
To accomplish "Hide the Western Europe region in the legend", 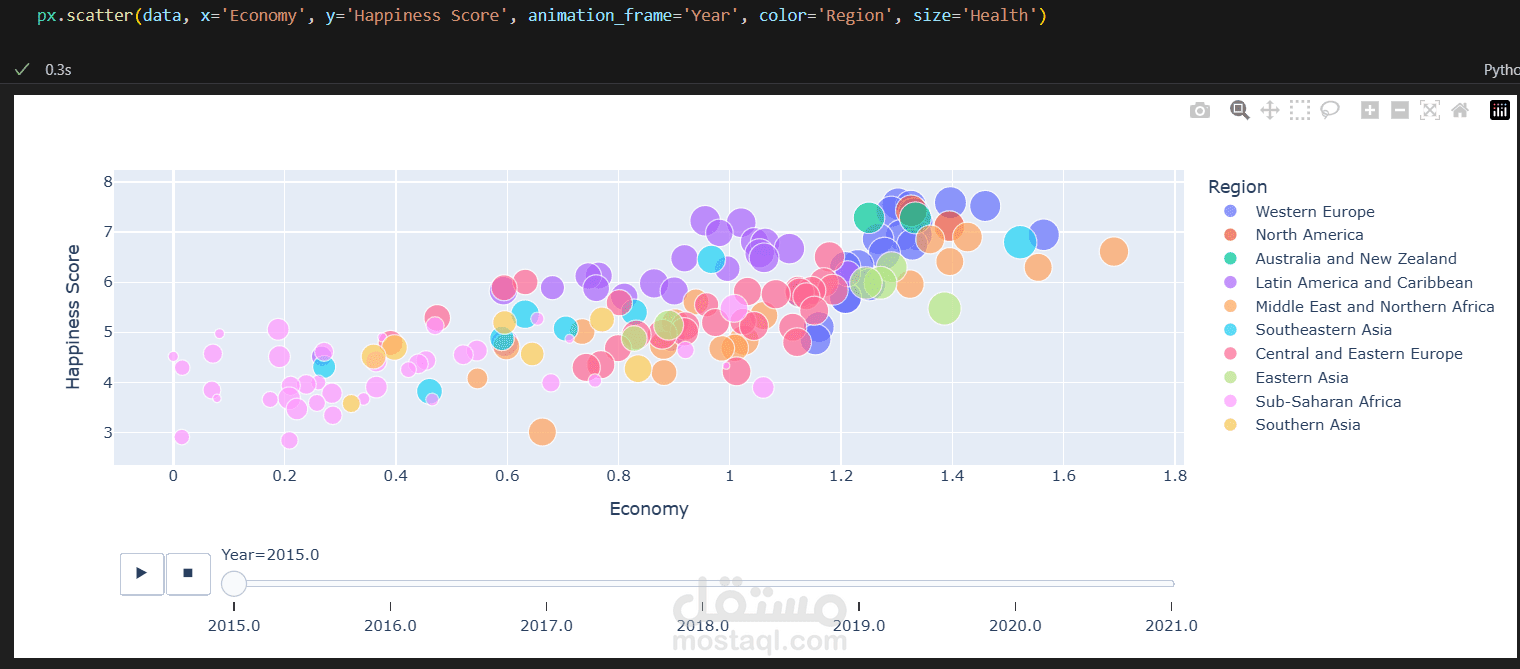I will coord(1314,211).
